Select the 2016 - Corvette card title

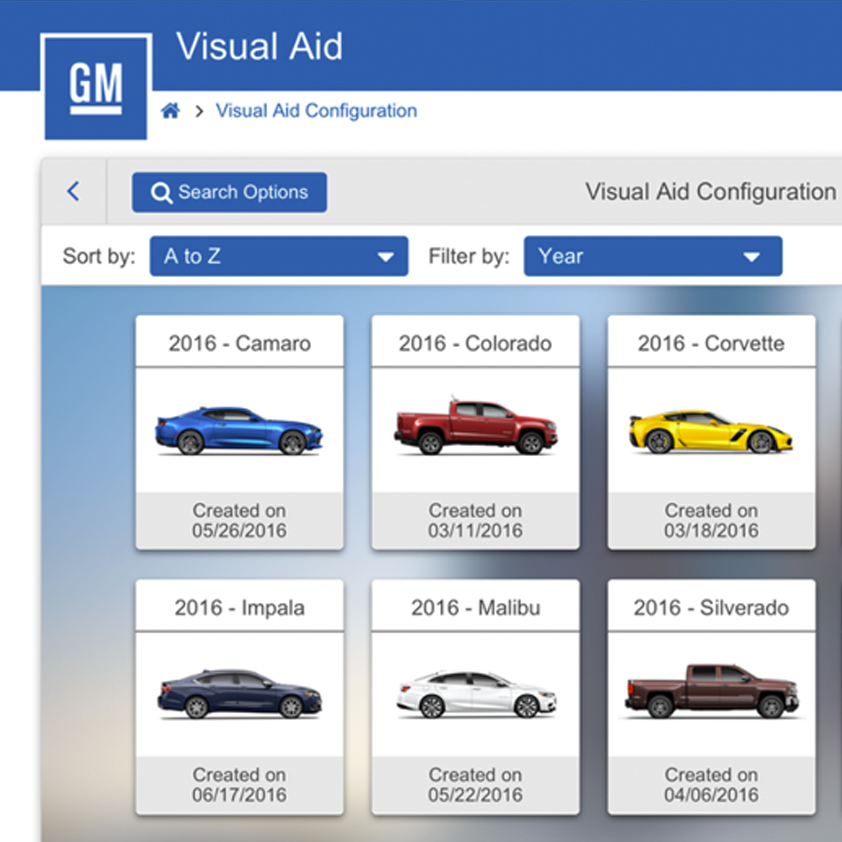coord(711,343)
